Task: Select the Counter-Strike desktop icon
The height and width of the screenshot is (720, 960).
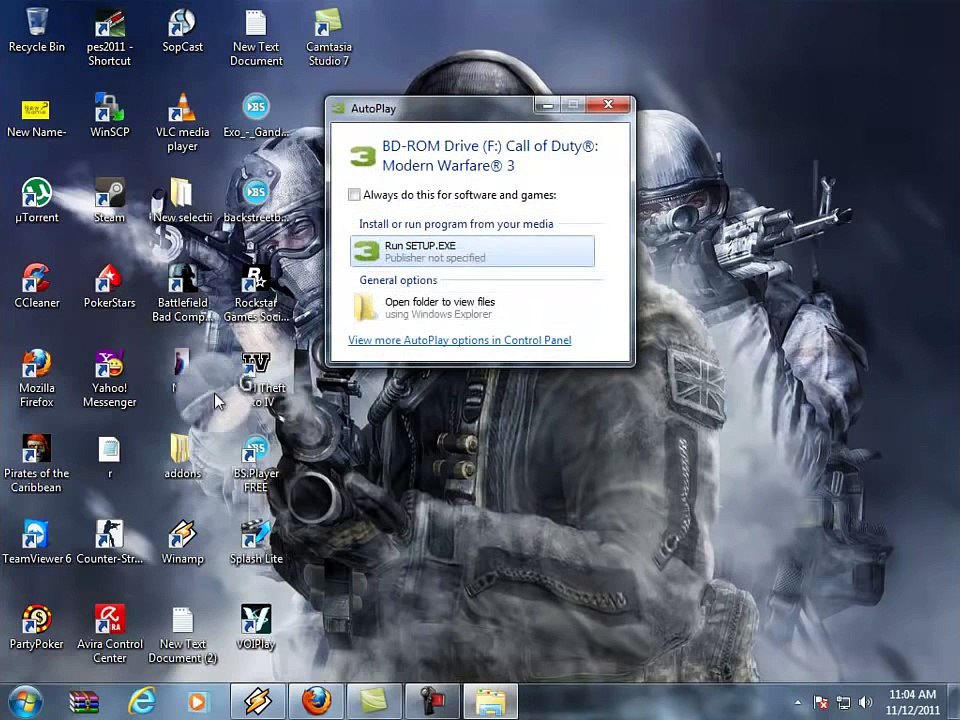Action: [110, 541]
